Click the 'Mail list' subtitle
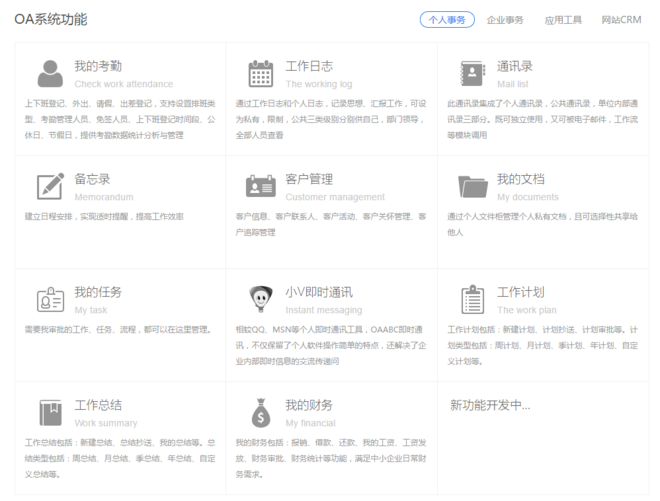 pos(513,84)
